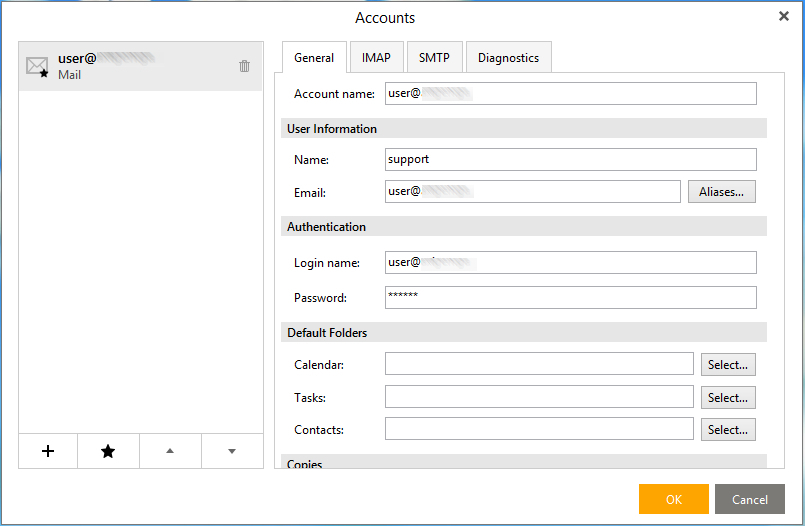The height and width of the screenshot is (526, 805).
Task: Confirm changes with the OK button
Action: 673,499
